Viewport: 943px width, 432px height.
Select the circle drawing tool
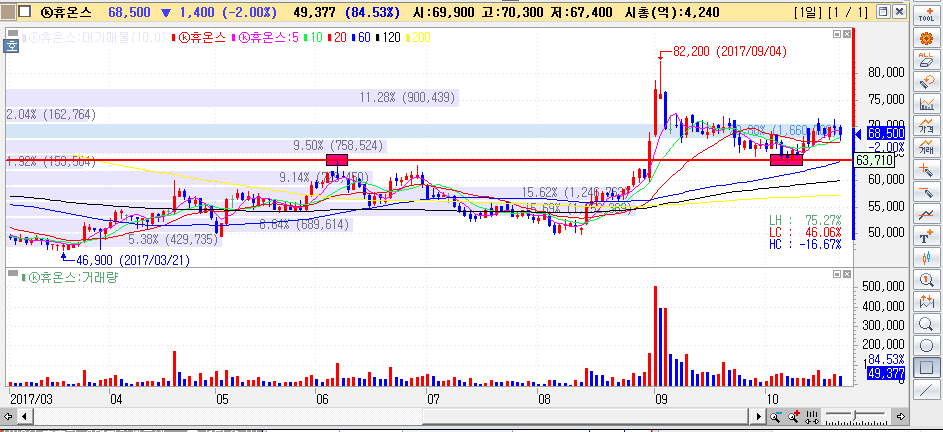[x=926, y=345]
